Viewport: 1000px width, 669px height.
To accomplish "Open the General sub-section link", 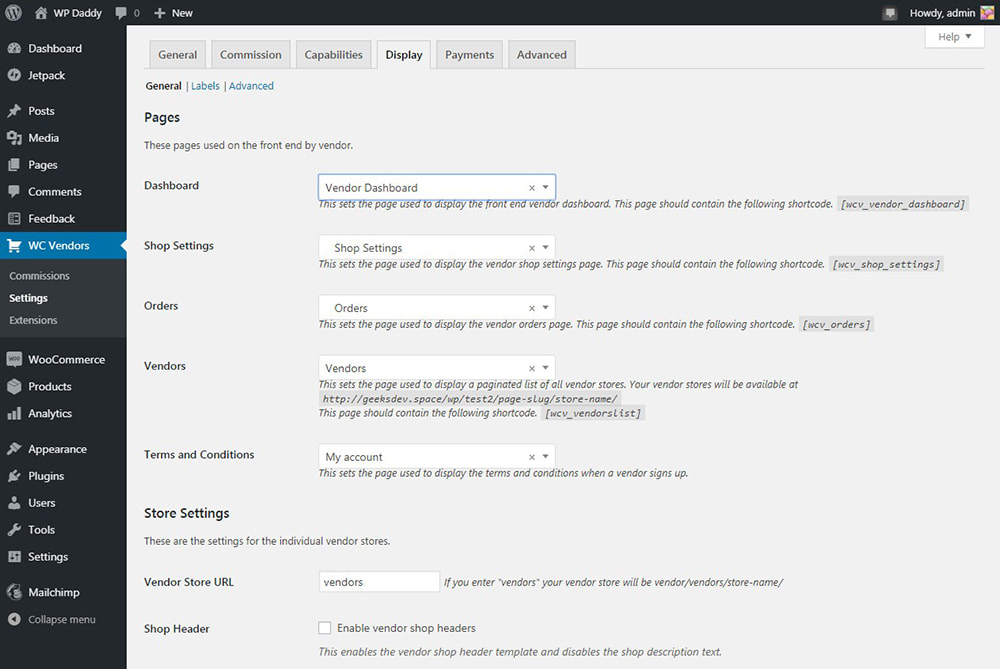I will coord(163,86).
